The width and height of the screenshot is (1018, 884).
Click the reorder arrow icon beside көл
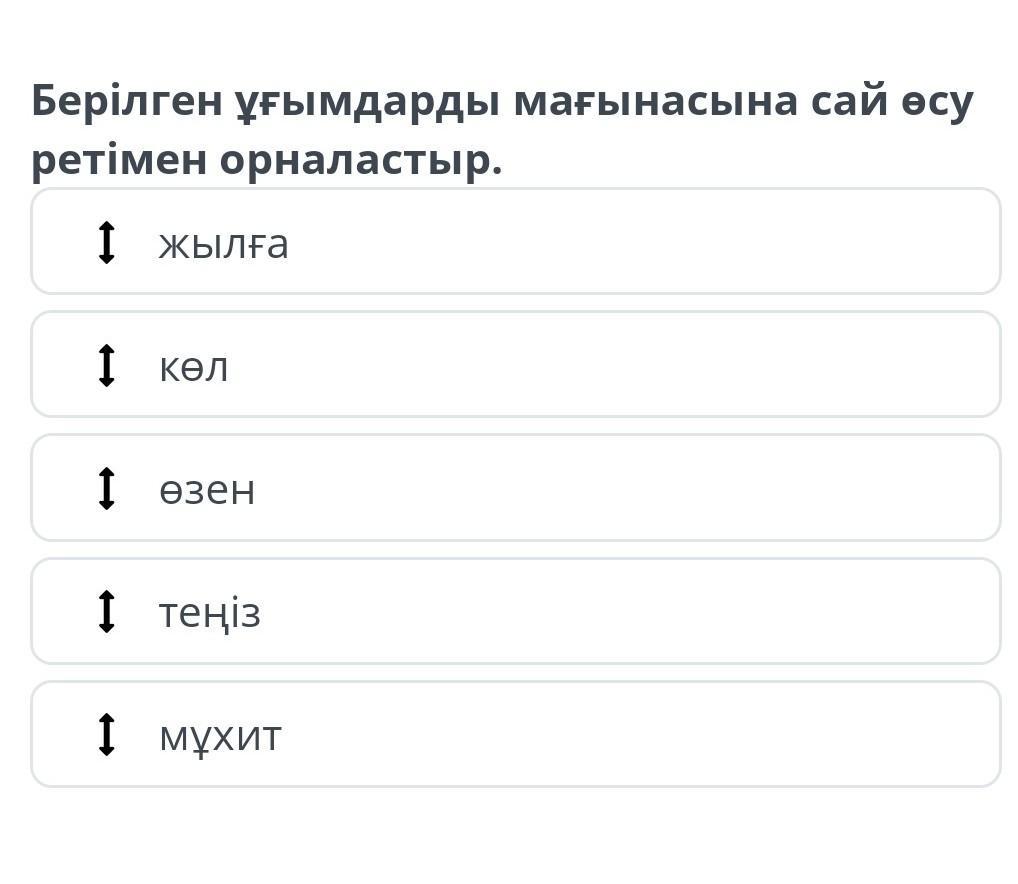(x=107, y=366)
